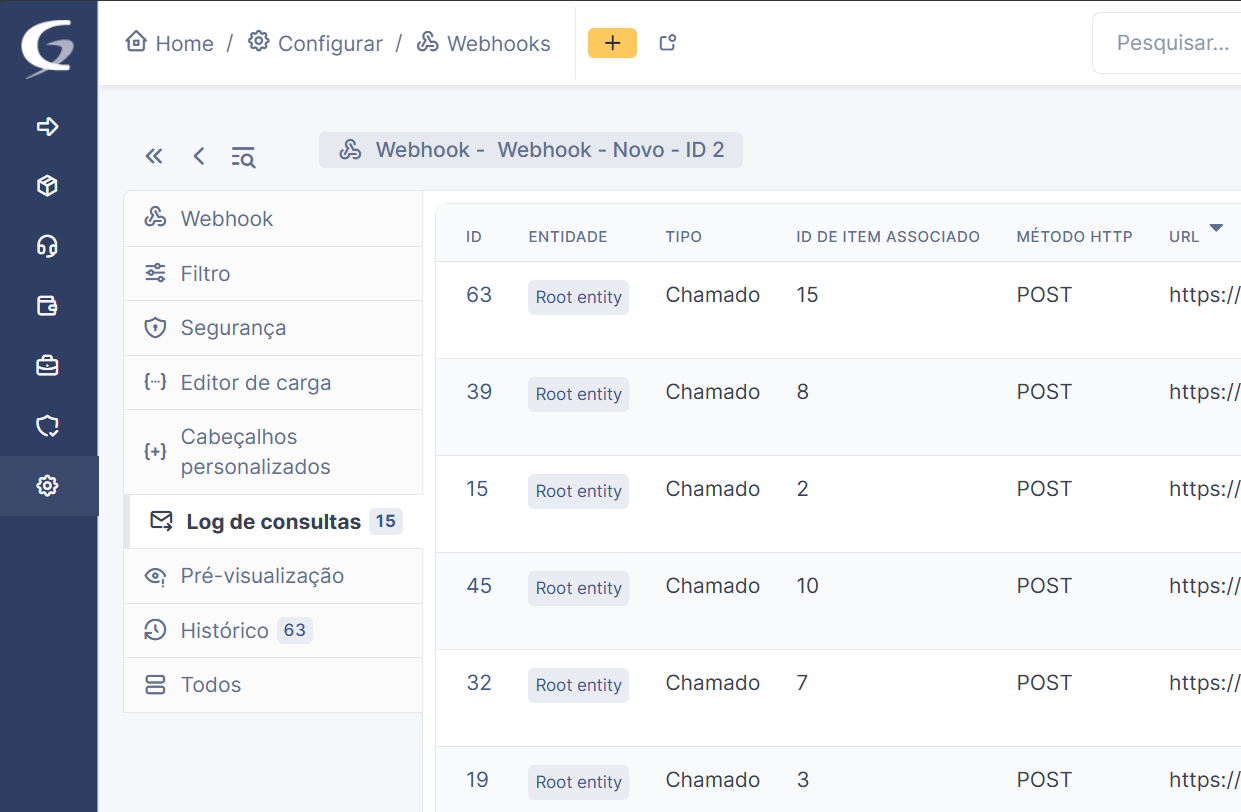Click the search list icon
Image resolution: width=1241 pixels, height=812 pixels.
(243, 156)
